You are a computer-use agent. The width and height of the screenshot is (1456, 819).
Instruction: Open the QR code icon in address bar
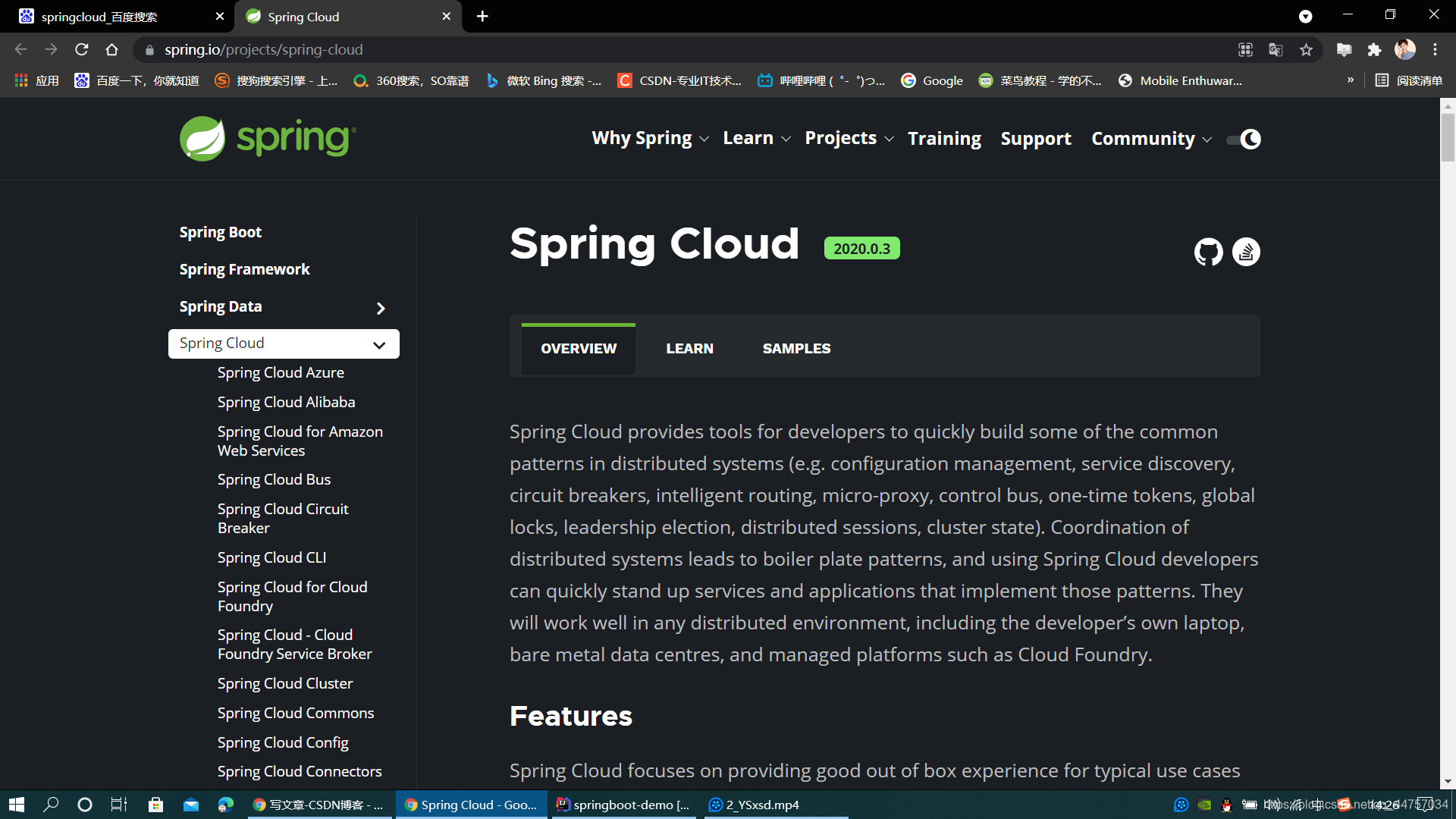click(1245, 49)
